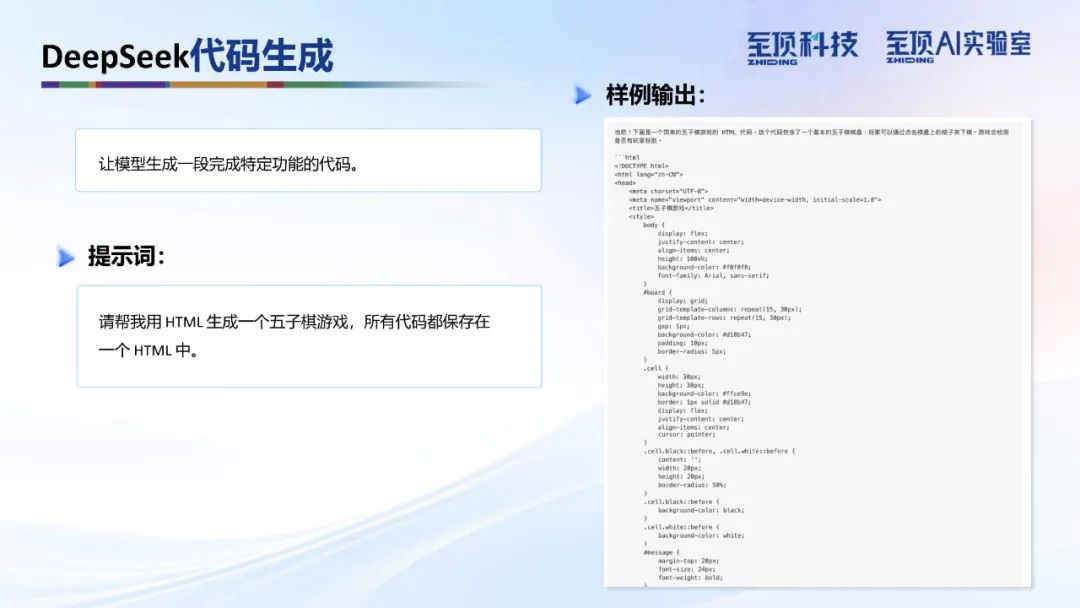Select the ```html code fence line

click(x=627, y=158)
